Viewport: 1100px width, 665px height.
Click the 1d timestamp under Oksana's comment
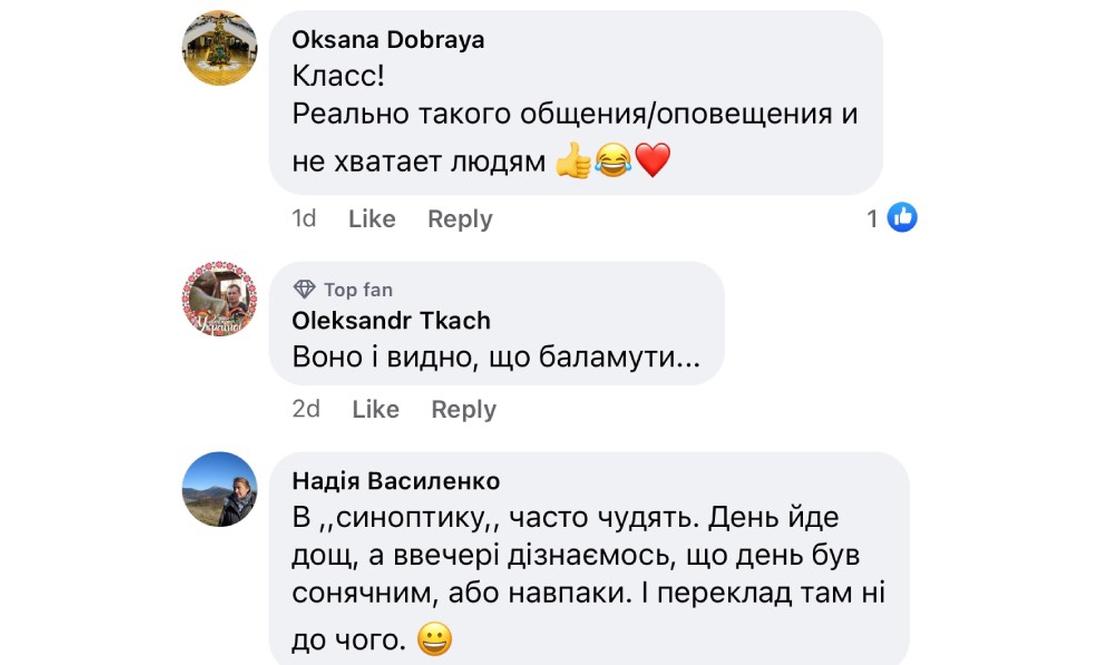(303, 218)
